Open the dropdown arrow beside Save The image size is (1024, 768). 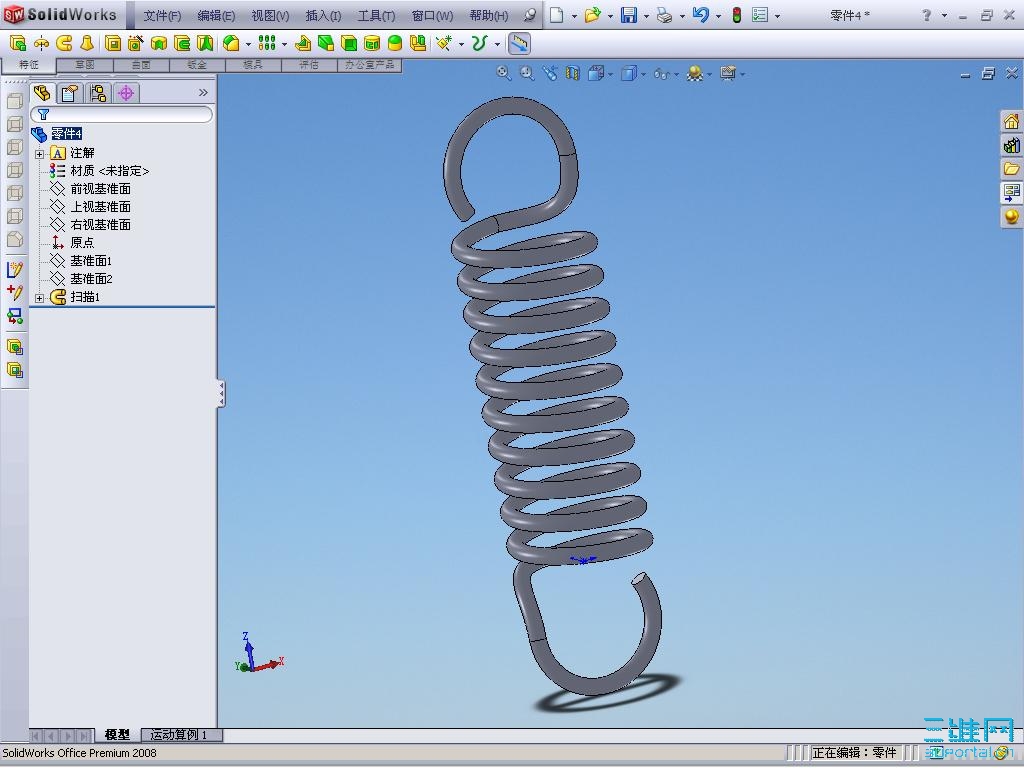(646, 16)
